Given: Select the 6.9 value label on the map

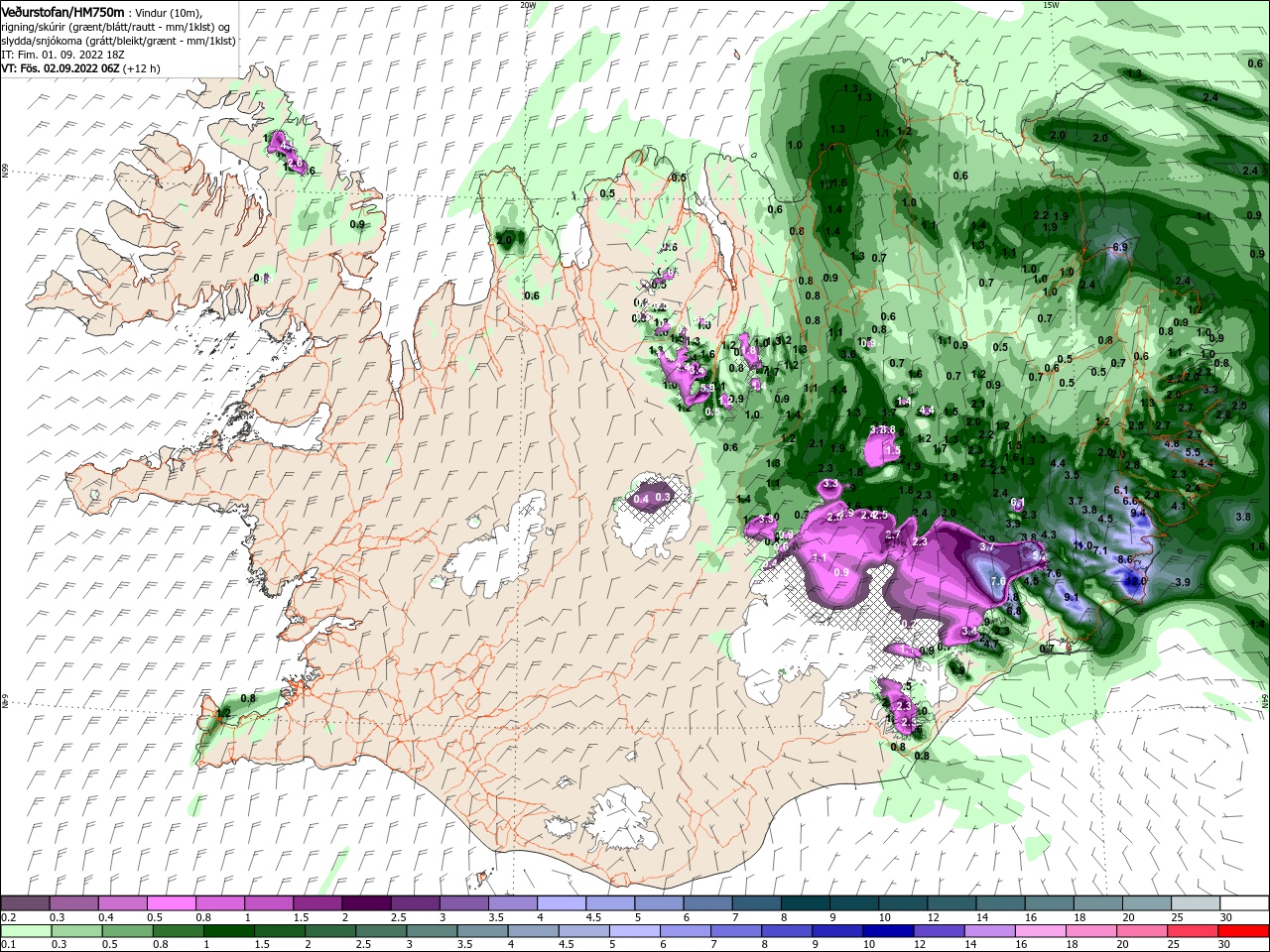Looking at the screenshot, I should [1120, 246].
